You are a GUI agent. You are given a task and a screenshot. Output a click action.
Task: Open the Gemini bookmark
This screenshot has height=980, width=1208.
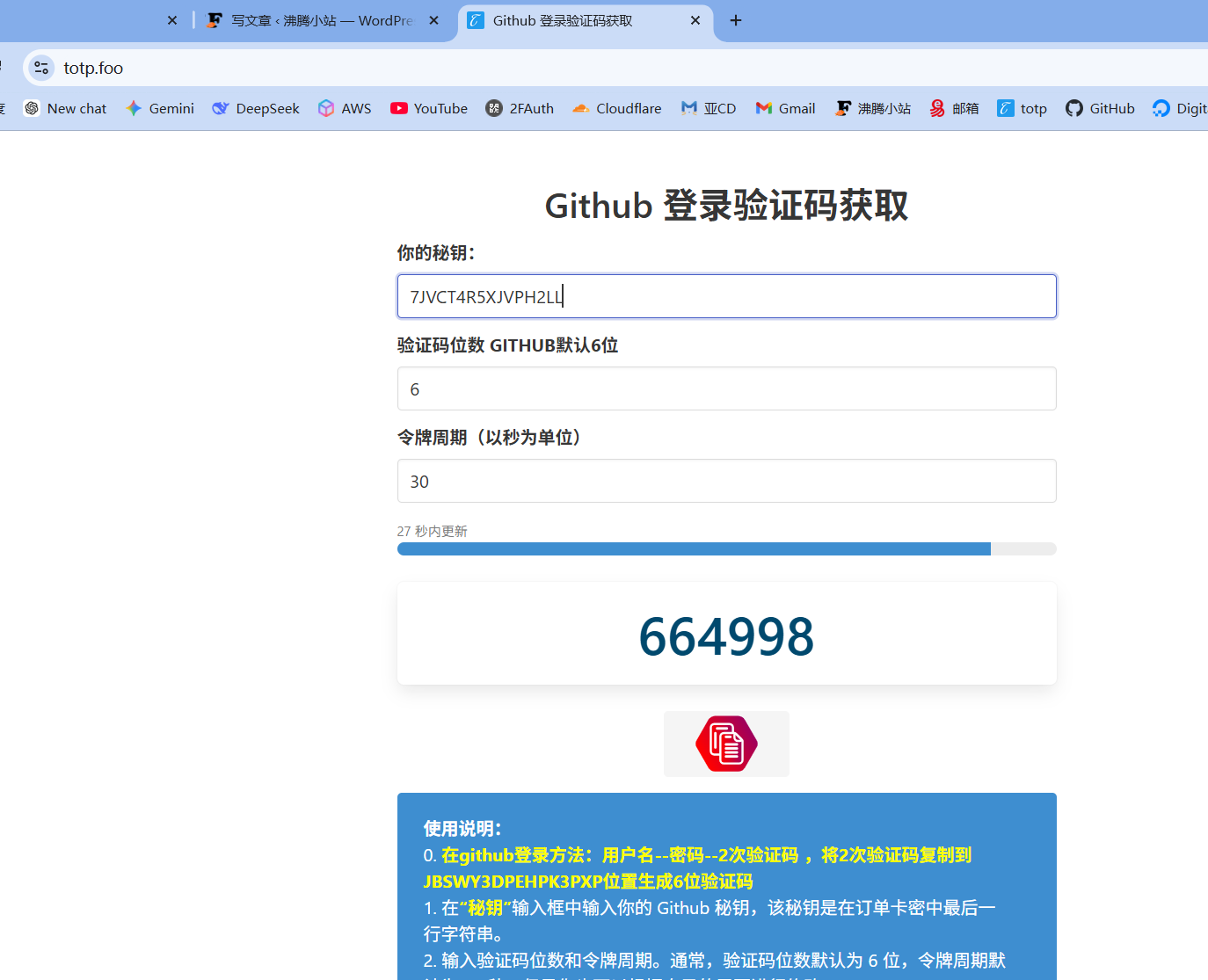(x=160, y=108)
